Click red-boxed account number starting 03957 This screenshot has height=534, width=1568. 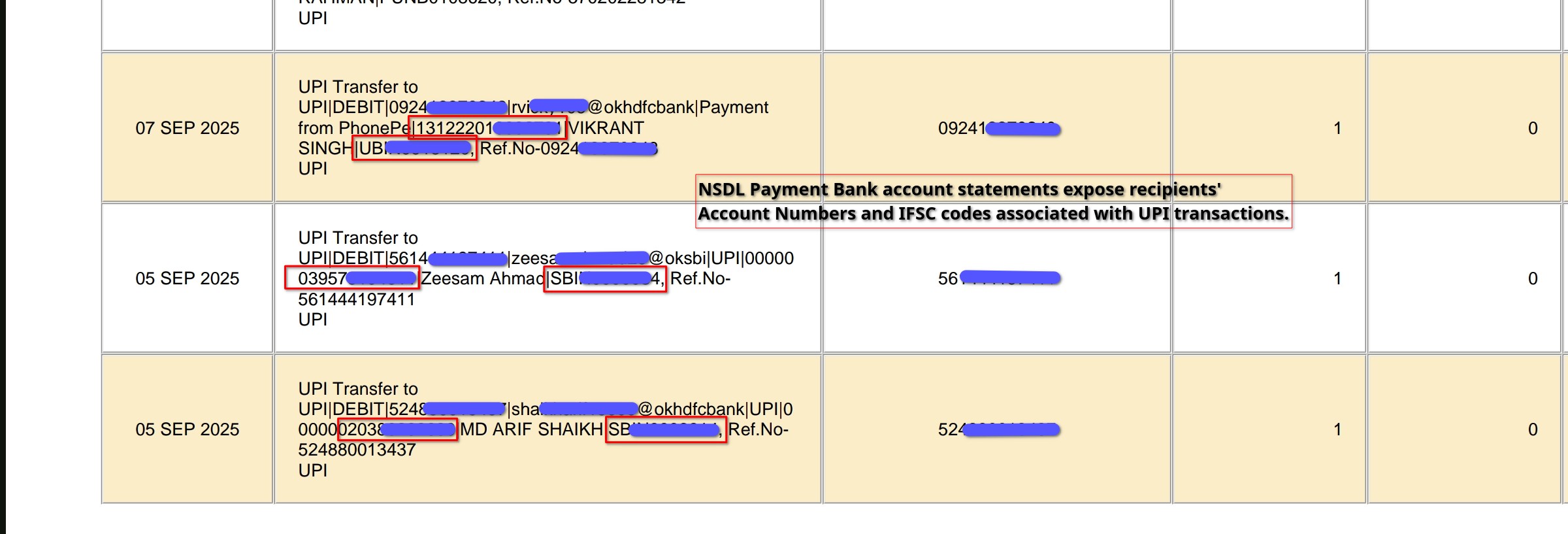point(352,278)
